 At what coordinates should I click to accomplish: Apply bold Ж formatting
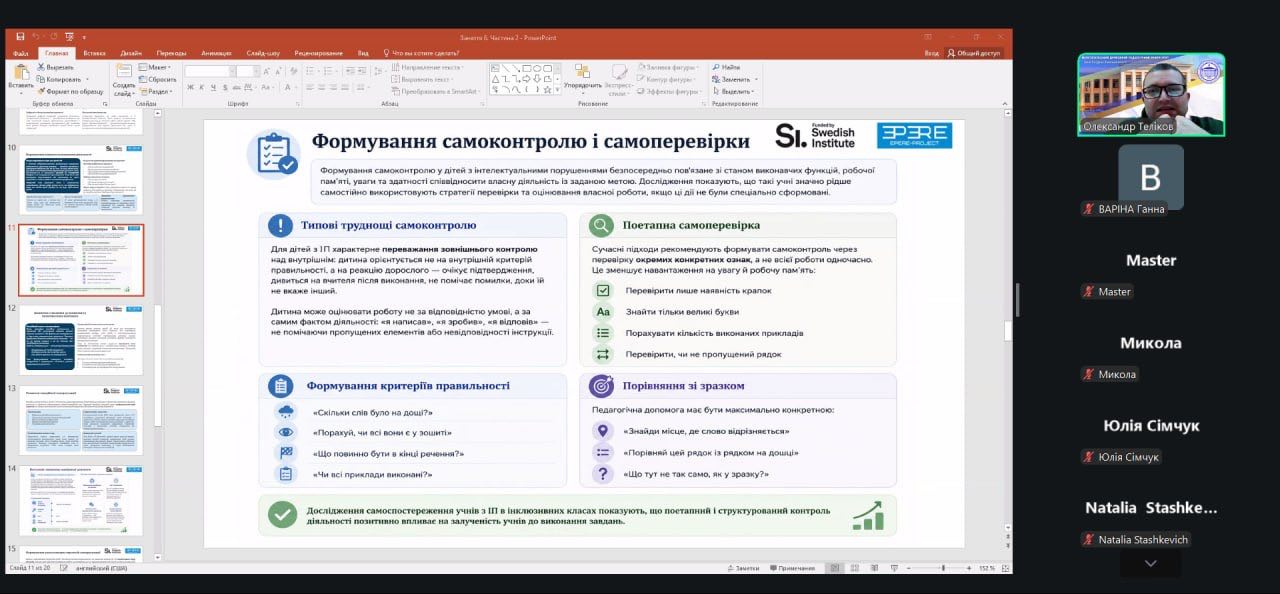(189, 88)
